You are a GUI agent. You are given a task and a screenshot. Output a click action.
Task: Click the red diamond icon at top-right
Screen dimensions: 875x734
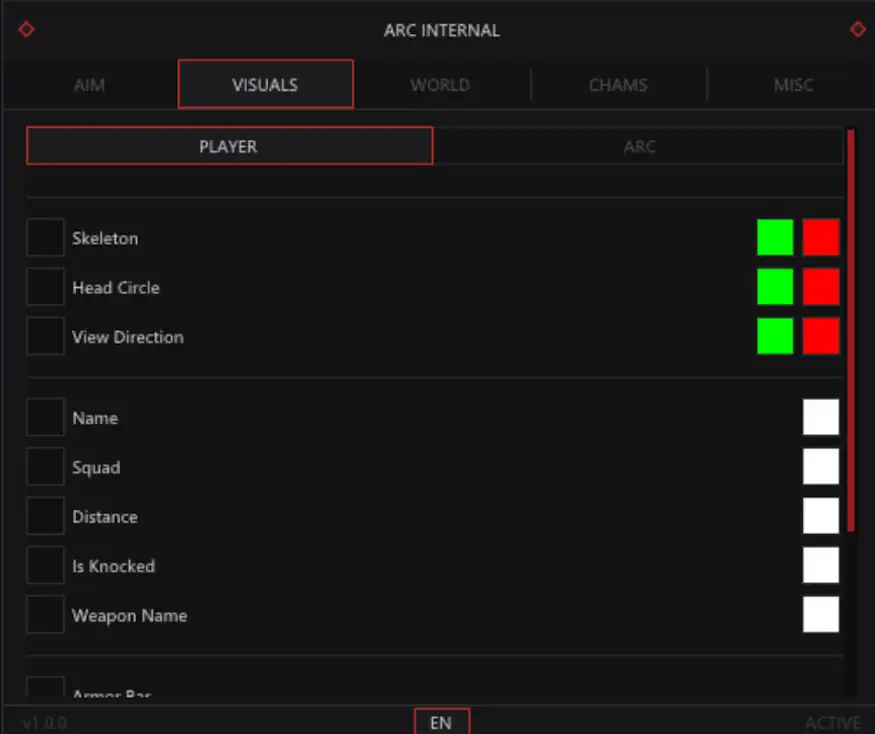(858, 29)
